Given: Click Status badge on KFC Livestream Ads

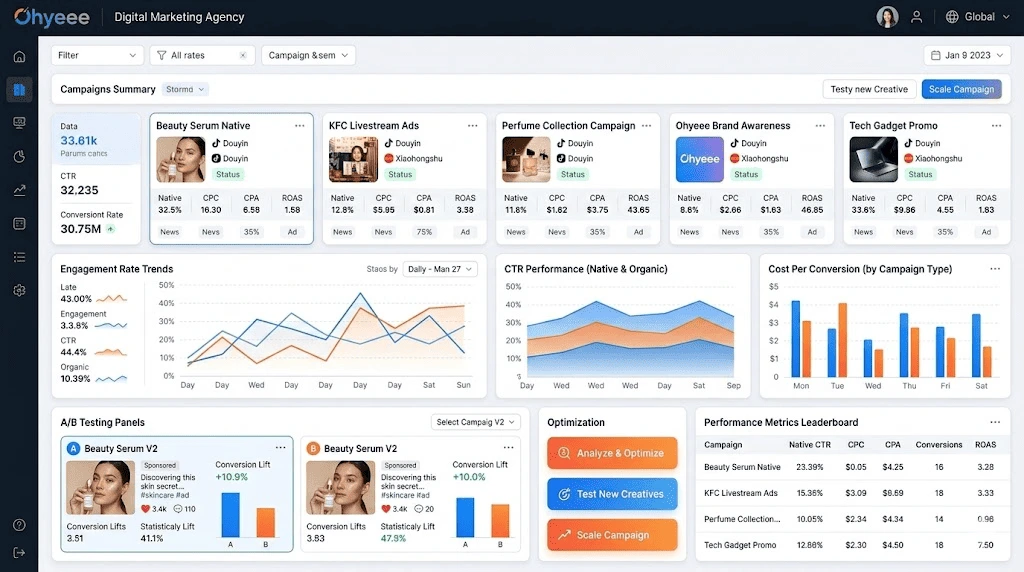Looking at the screenshot, I should pyautogui.click(x=400, y=174).
